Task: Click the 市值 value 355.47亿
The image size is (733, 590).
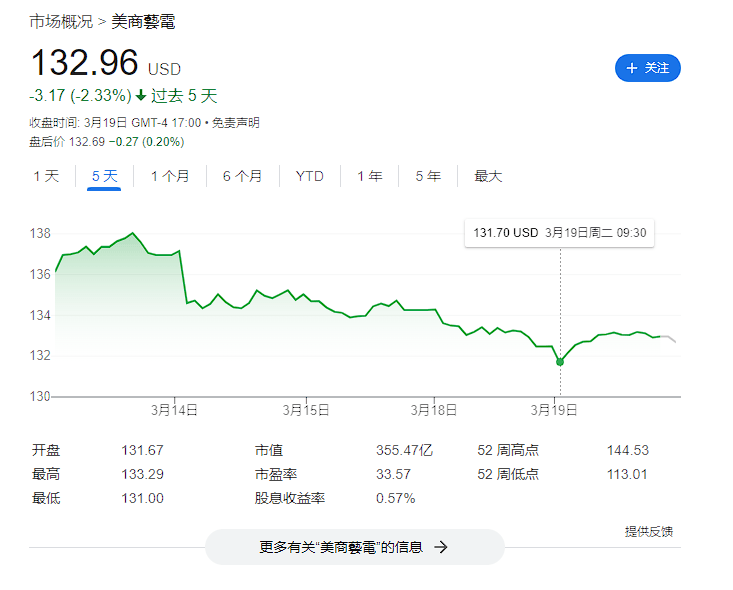Action: pyautogui.click(x=404, y=450)
